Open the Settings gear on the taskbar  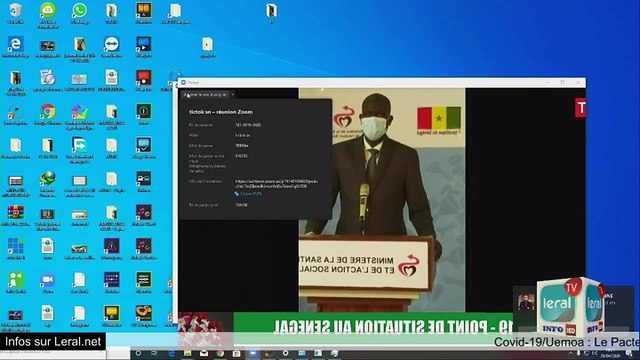[285, 353]
